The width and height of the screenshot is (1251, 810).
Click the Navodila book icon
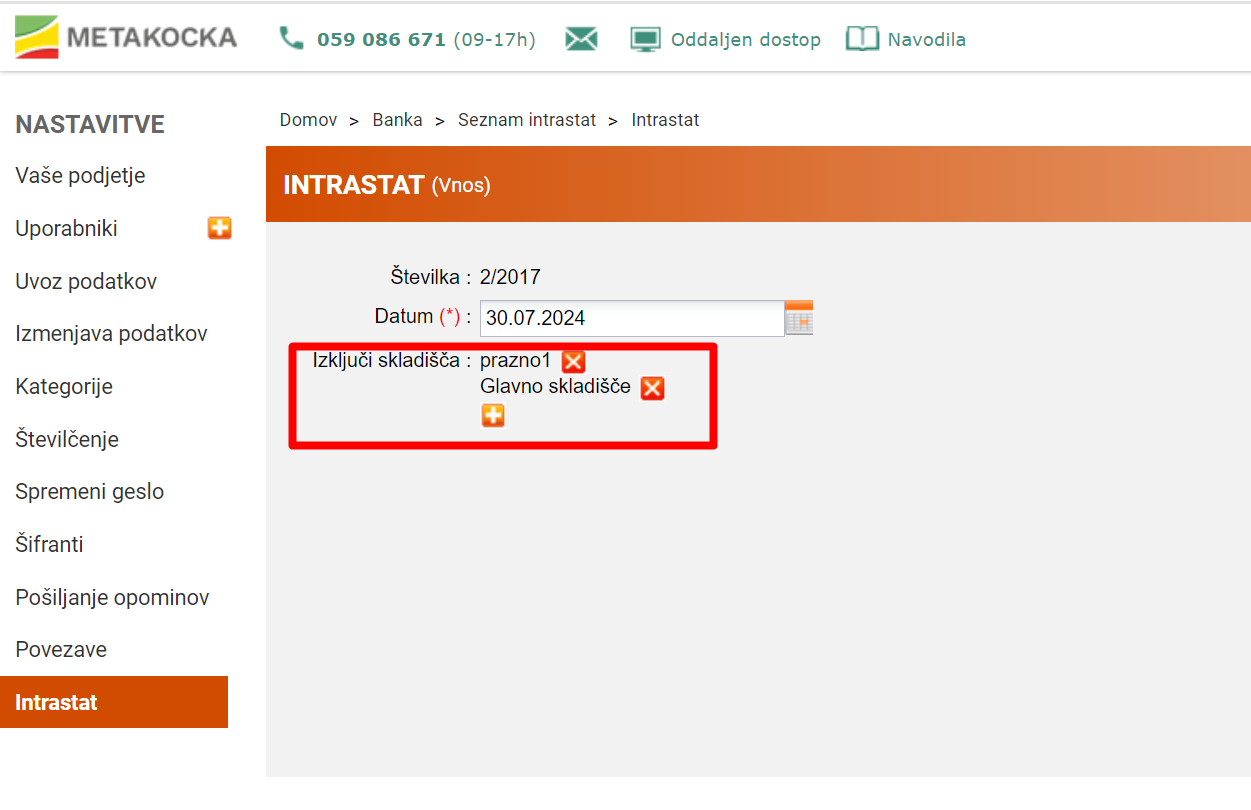pos(861,39)
